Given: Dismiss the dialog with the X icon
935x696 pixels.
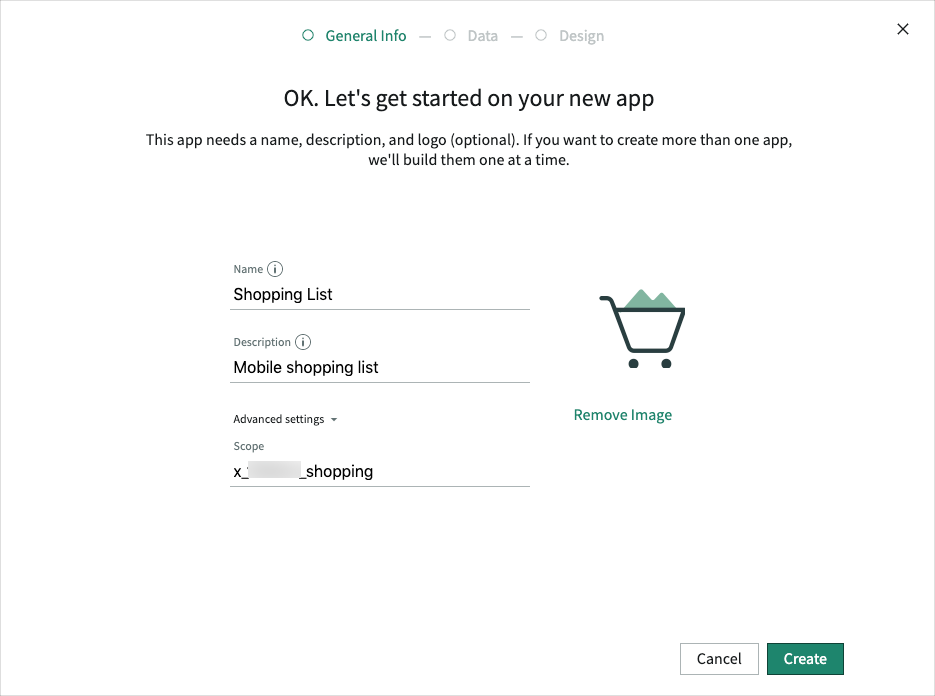Looking at the screenshot, I should click(x=902, y=29).
